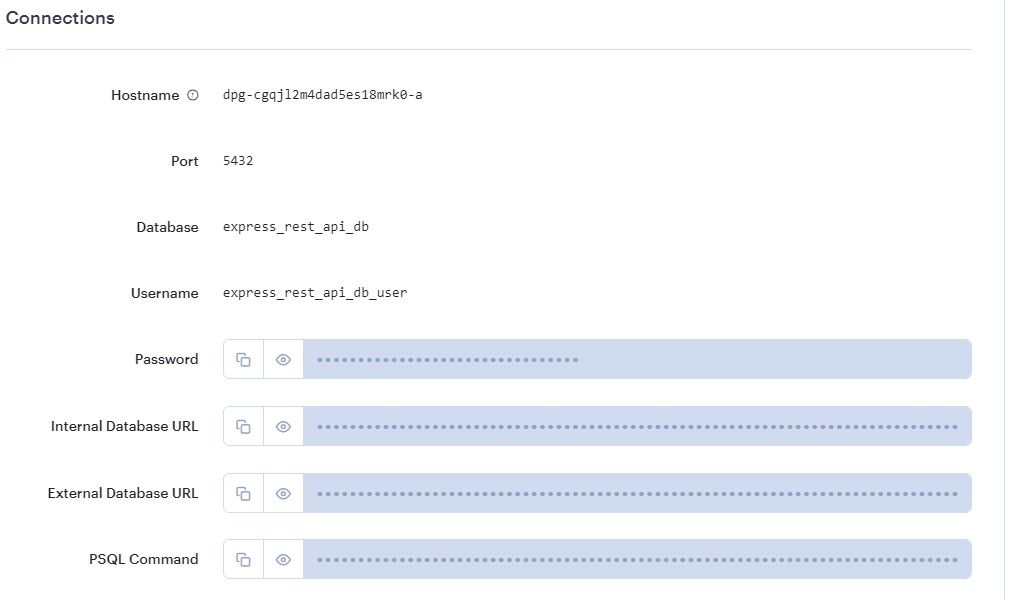Show the External Database URL

click(283, 492)
